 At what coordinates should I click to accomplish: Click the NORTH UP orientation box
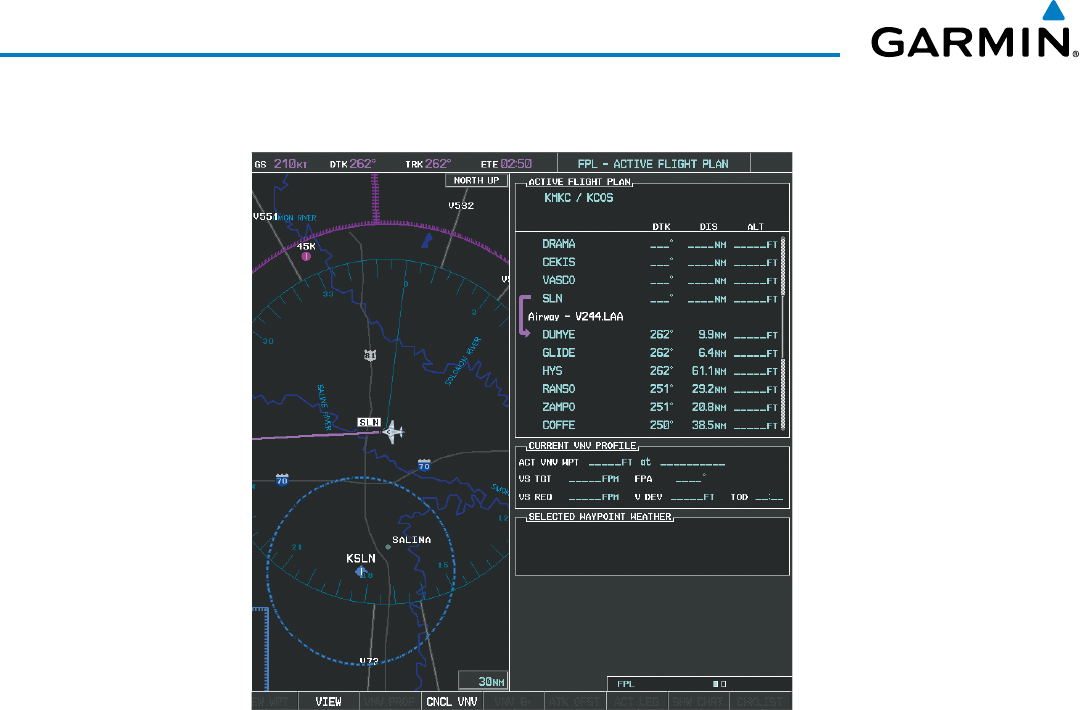[477, 180]
